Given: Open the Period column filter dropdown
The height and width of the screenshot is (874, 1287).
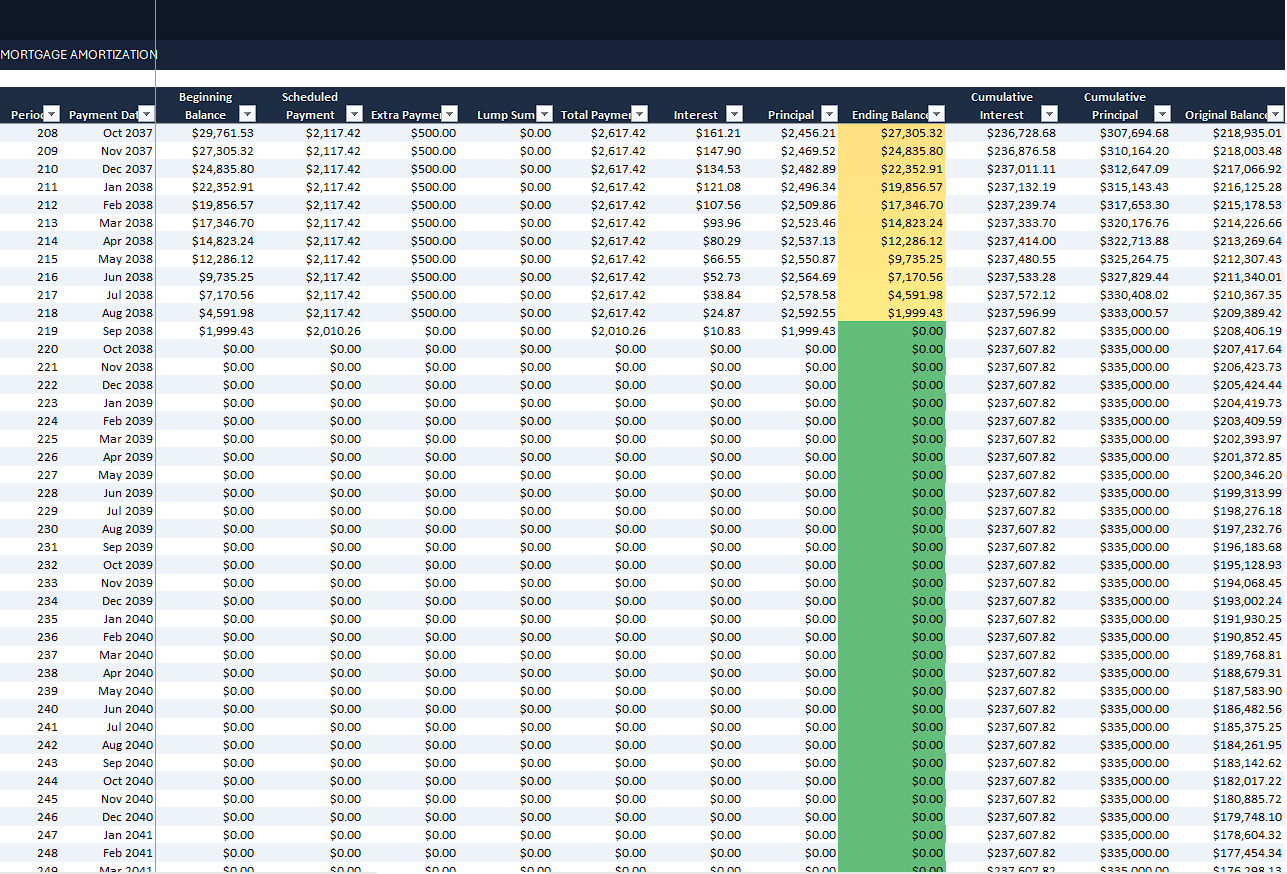Looking at the screenshot, I should [52, 114].
